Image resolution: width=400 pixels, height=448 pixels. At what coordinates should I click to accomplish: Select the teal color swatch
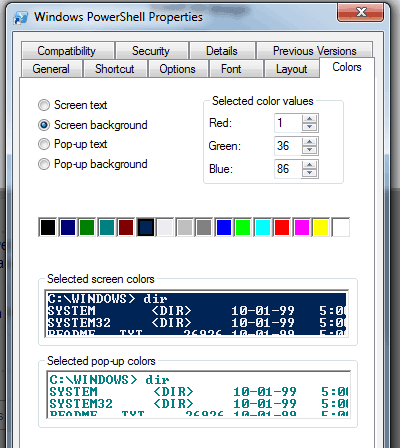point(106,227)
